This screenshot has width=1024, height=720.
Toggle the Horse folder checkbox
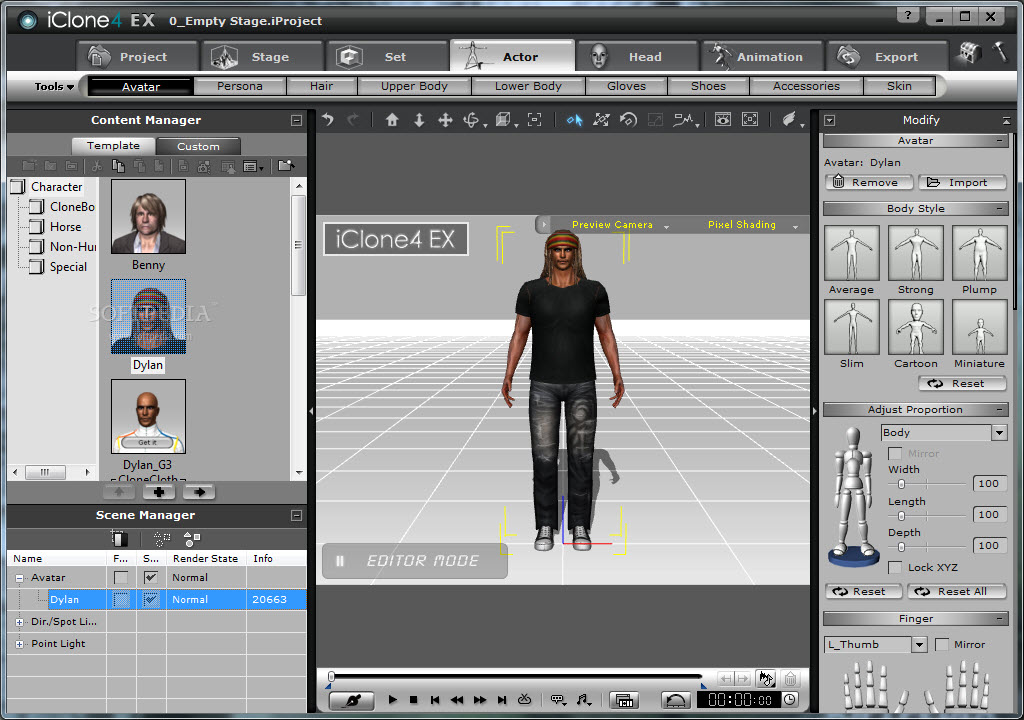(x=37, y=227)
